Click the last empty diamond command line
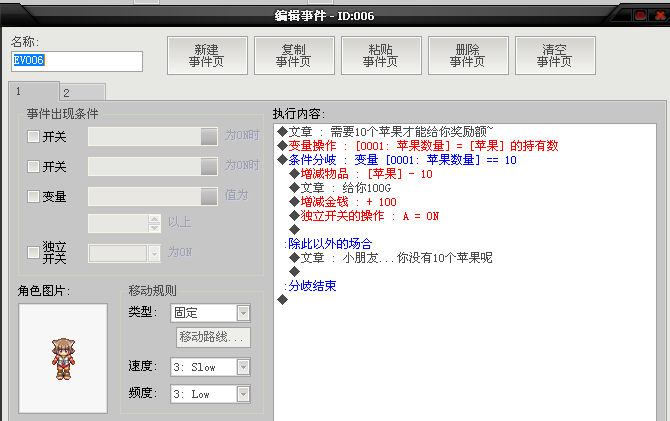This screenshot has width=670, height=421. 282,299
